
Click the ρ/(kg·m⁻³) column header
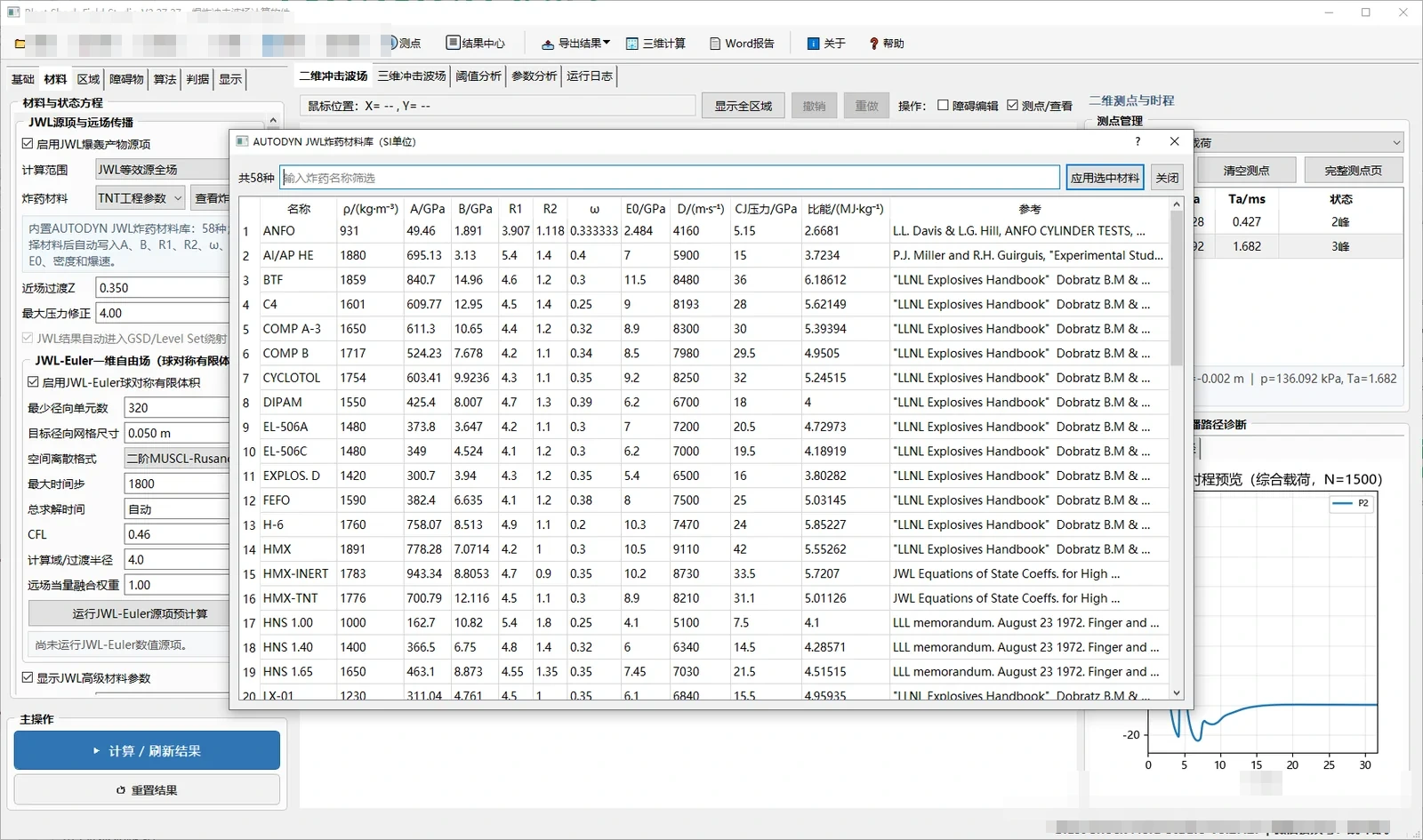point(370,209)
